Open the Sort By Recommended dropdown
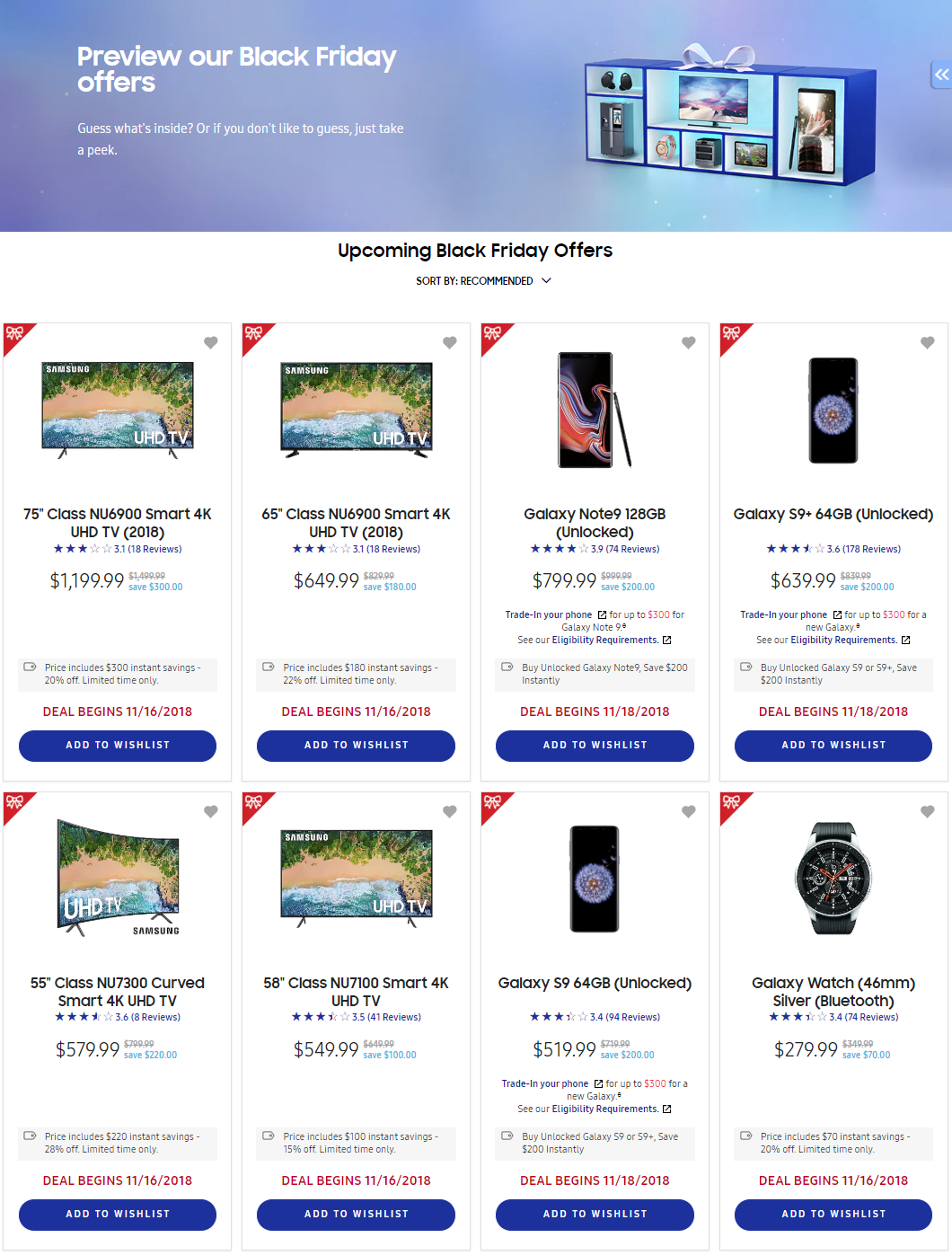This screenshot has height=1255, width=952. [x=483, y=281]
